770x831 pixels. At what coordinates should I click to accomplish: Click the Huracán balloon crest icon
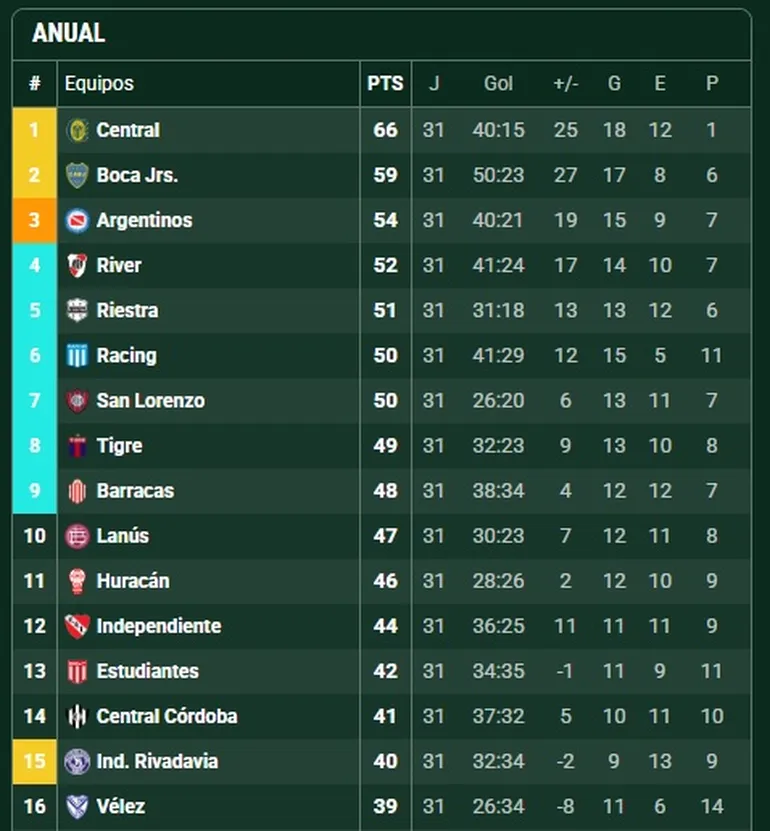click(x=77, y=581)
